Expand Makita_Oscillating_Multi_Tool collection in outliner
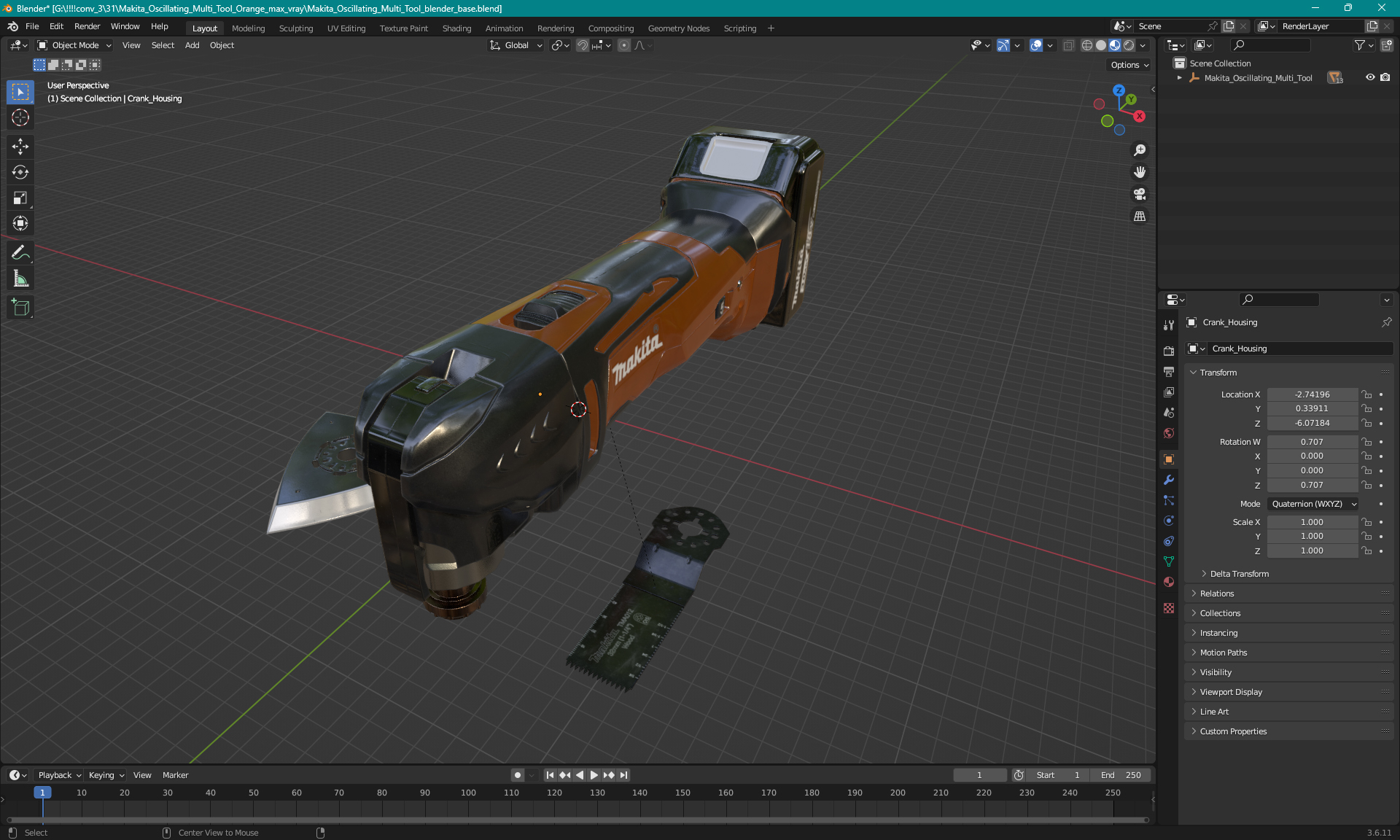 (1180, 77)
